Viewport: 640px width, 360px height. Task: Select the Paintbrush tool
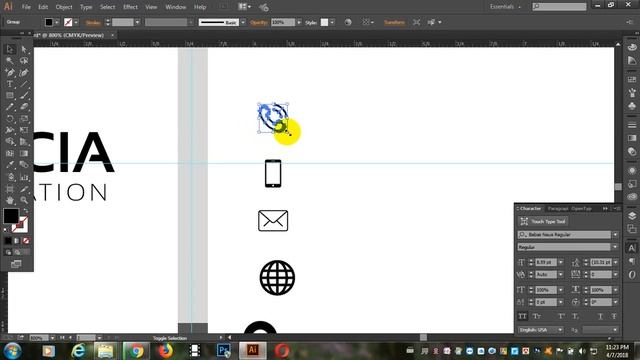pos(24,96)
